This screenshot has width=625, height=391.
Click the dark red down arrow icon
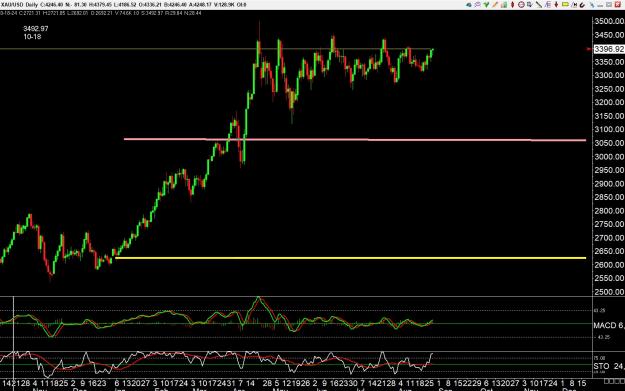(x=556, y=5)
